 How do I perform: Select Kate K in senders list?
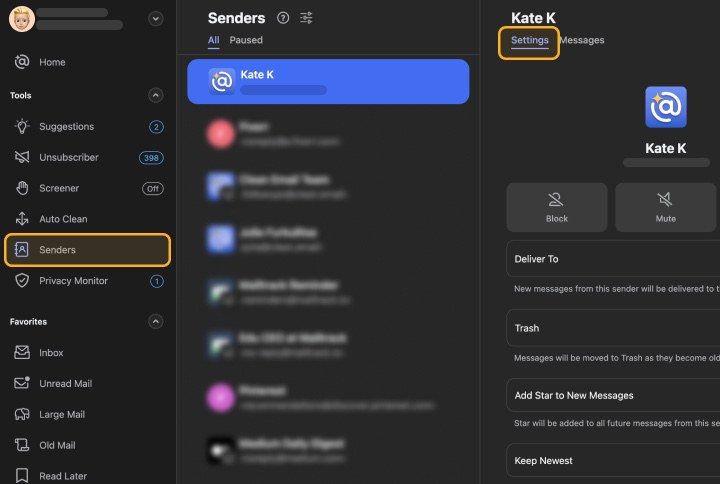coord(328,81)
